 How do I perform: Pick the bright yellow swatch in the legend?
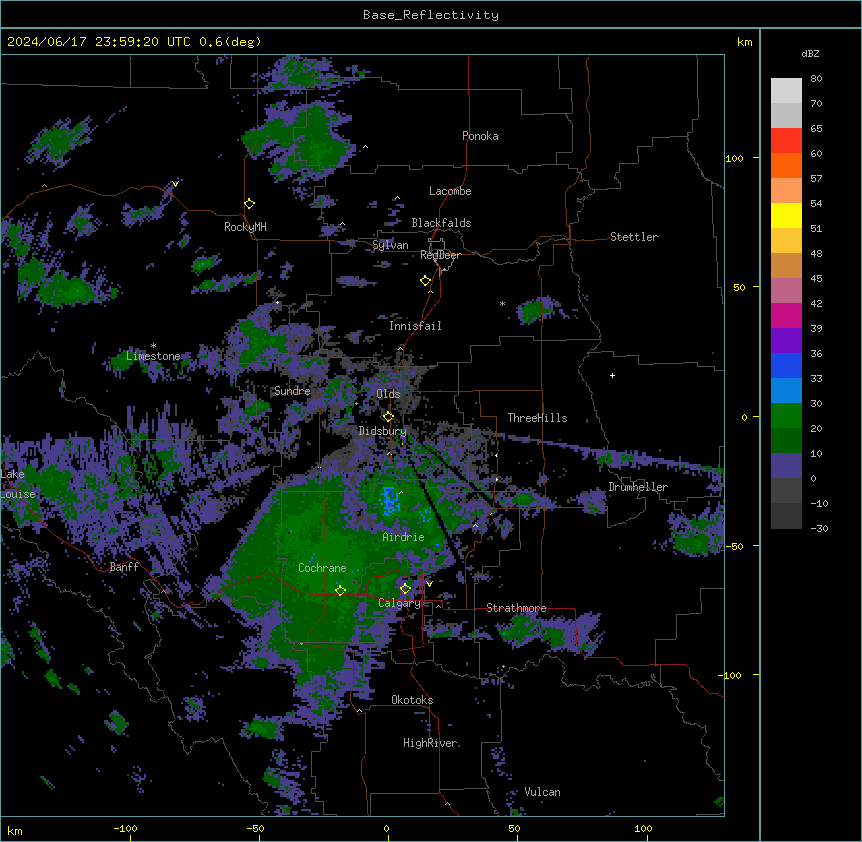coord(786,216)
